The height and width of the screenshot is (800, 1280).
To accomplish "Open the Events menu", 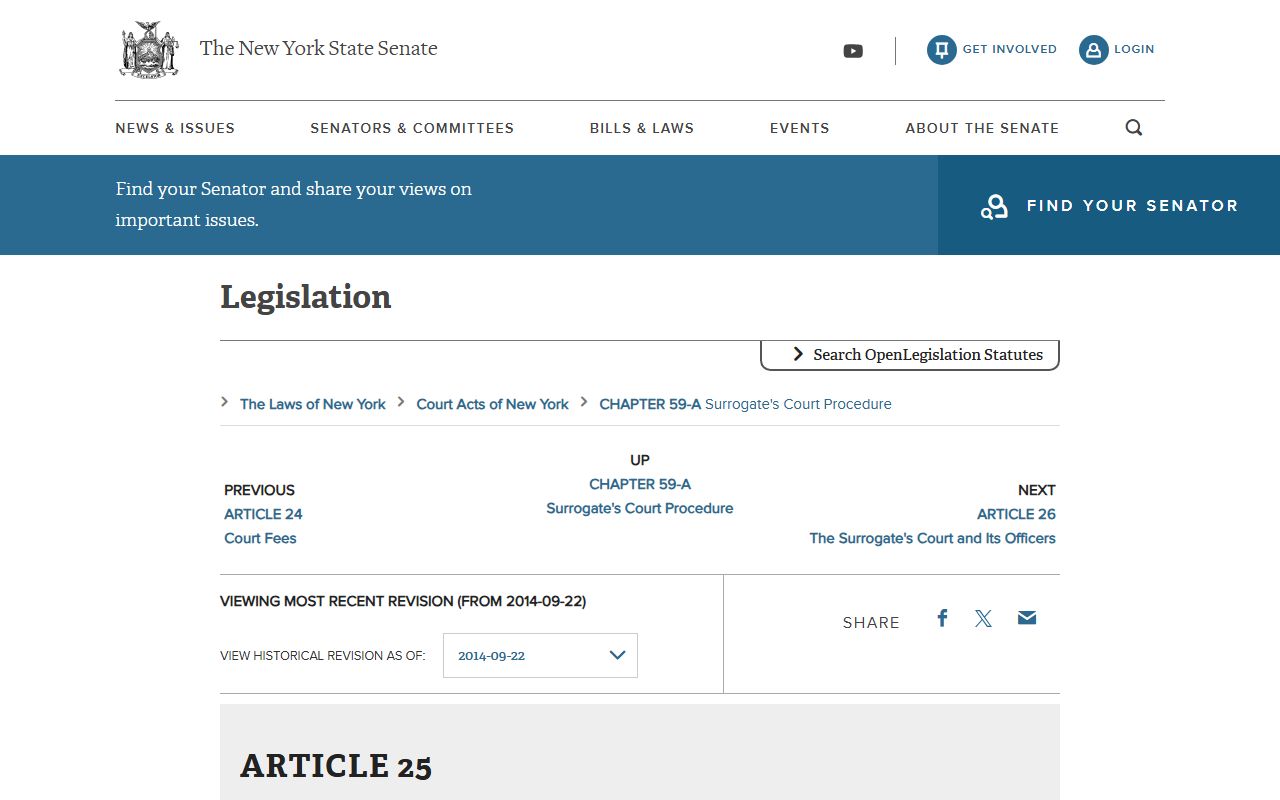I will point(800,128).
